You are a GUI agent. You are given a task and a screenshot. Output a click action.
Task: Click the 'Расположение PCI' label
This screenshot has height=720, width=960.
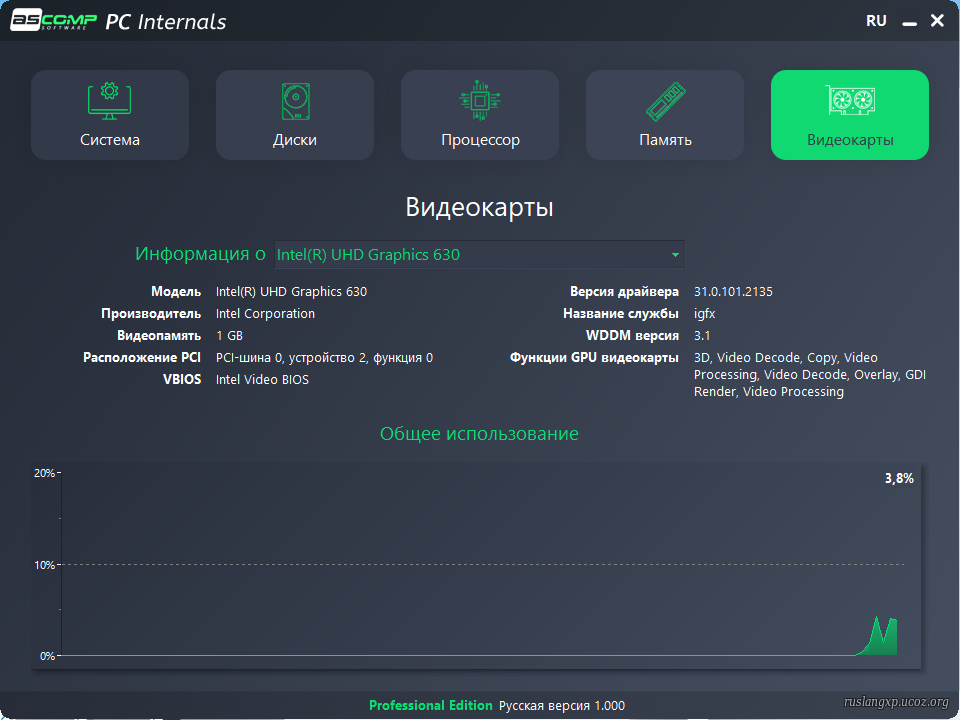(x=142, y=358)
